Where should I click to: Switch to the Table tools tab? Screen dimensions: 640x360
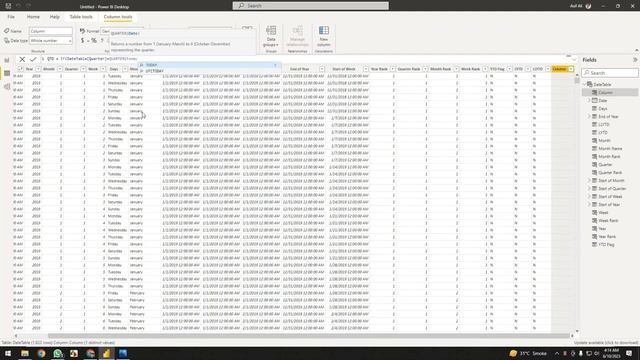click(x=81, y=17)
